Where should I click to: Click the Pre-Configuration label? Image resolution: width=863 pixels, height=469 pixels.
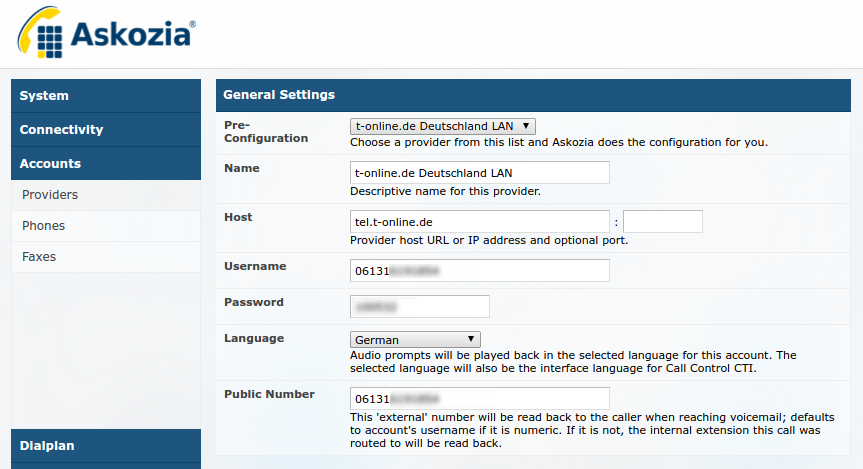point(266,132)
